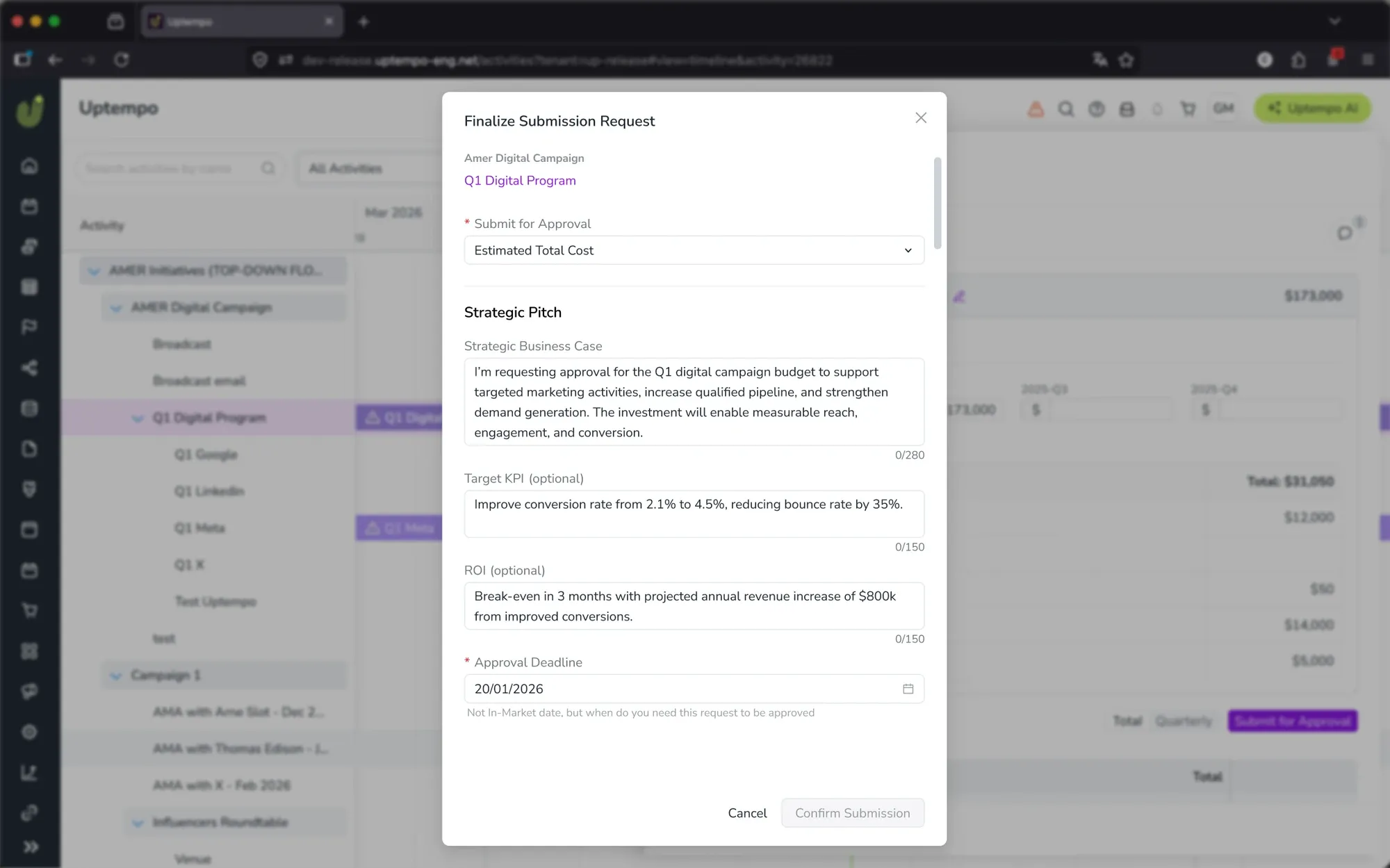Open the share nodes icon in sidebar
The height and width of the screenshot is (868, 1390).
coord(29,368)
